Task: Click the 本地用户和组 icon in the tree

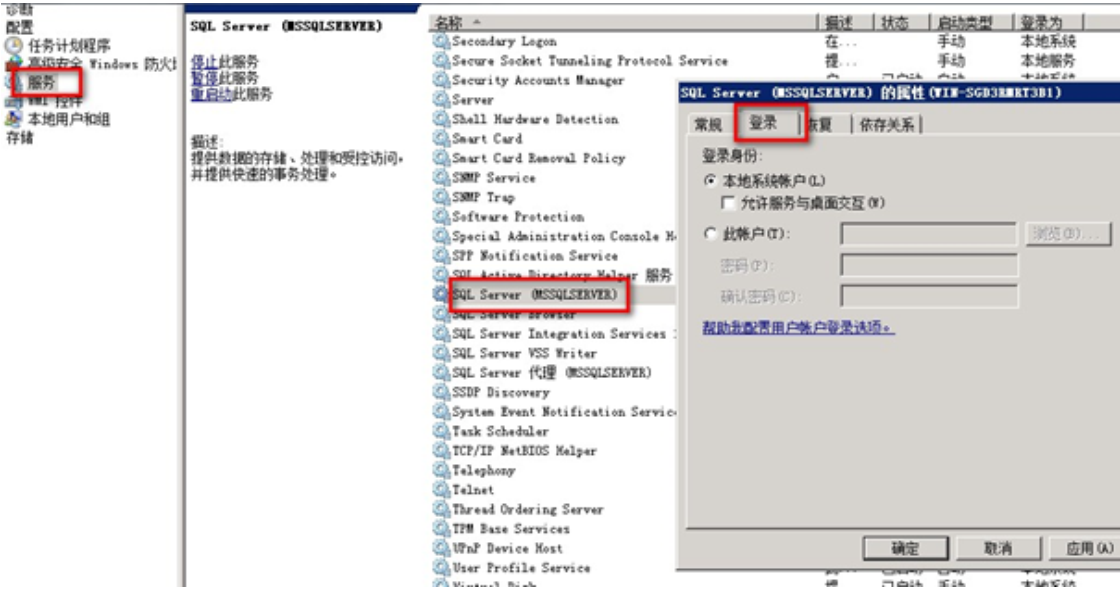Action: [x=14, y=119]
